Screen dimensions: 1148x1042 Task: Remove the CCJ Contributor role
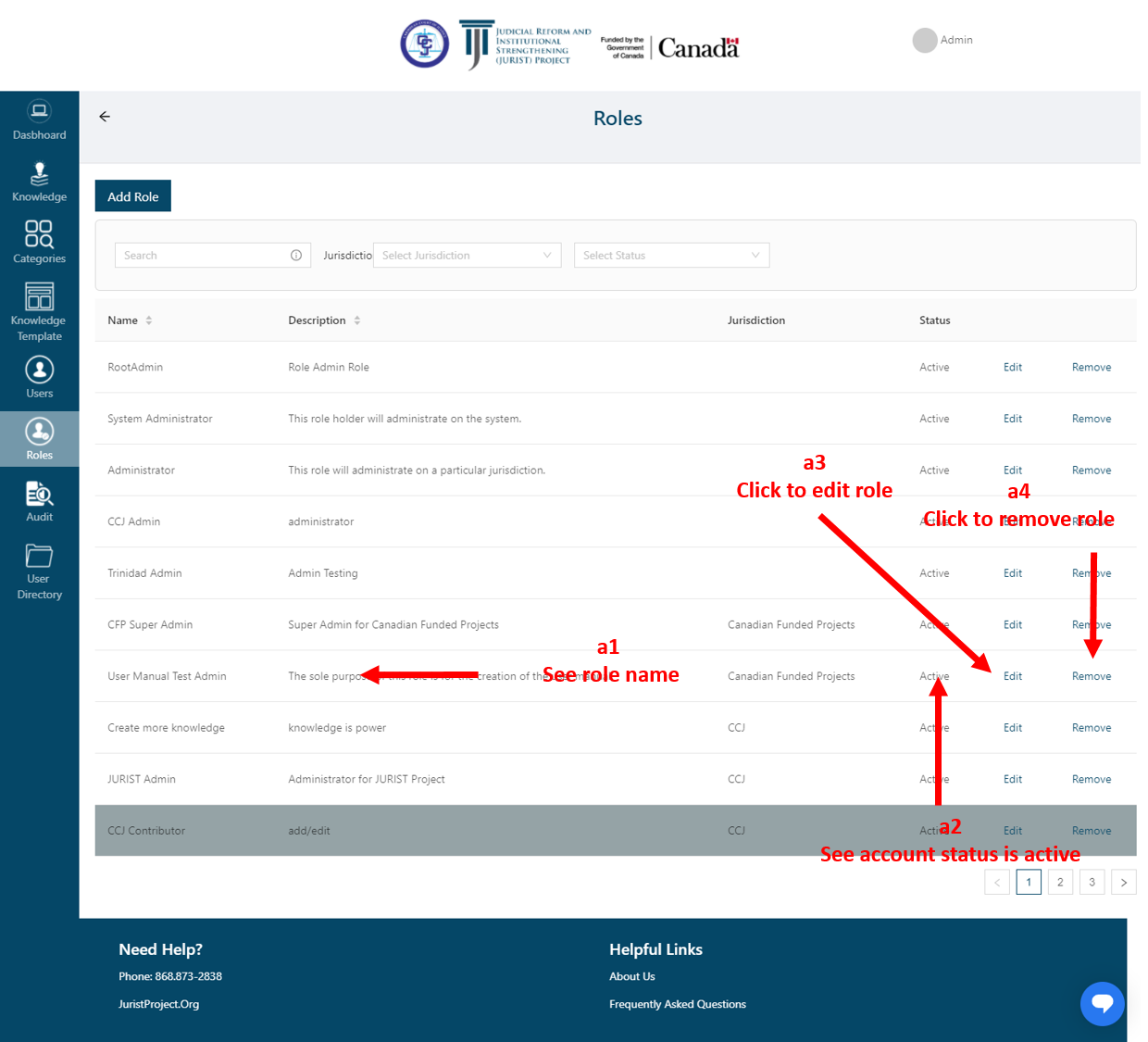click(1092, 831)
